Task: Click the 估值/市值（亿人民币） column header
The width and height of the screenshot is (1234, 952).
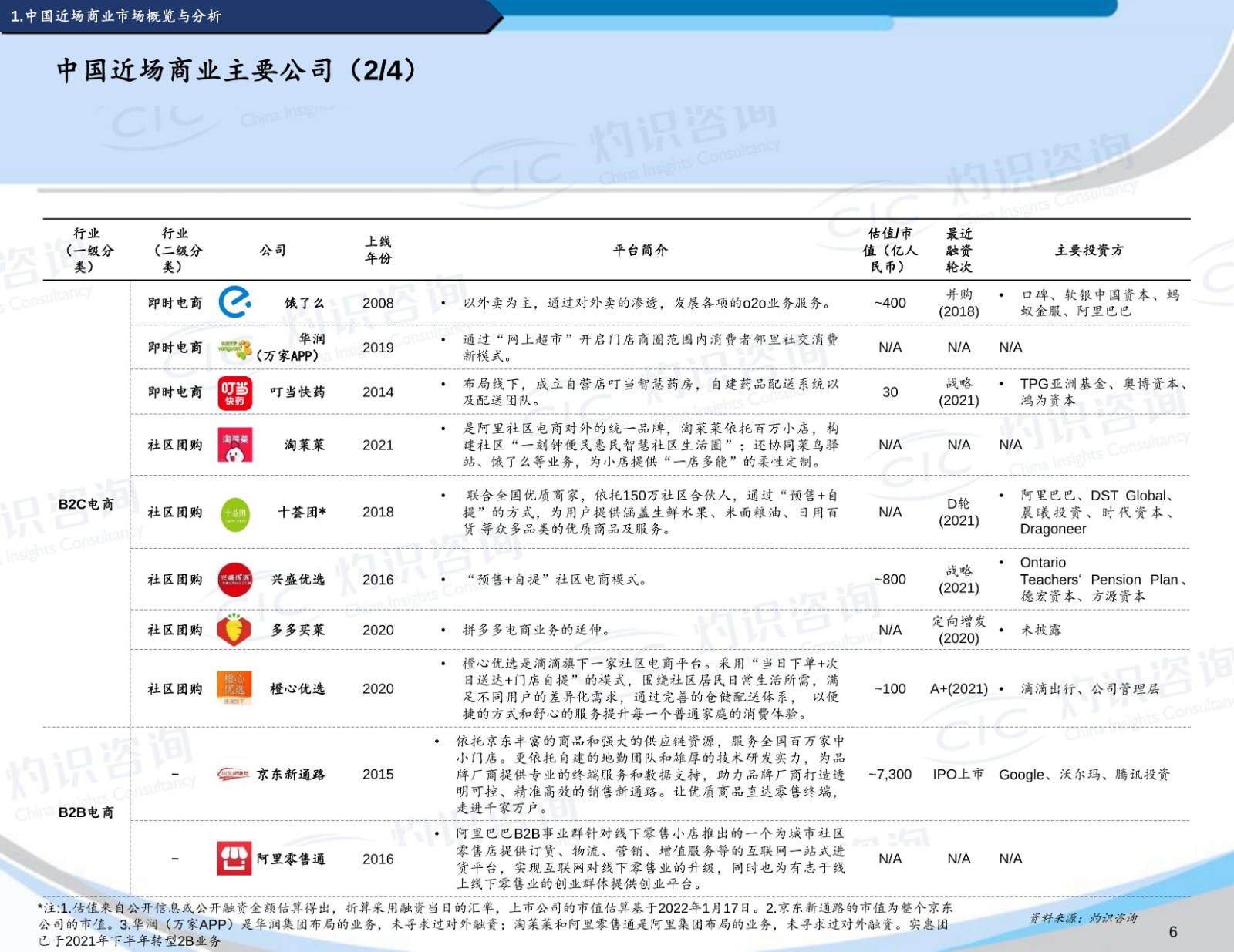Action: click(x=890, y=250)
